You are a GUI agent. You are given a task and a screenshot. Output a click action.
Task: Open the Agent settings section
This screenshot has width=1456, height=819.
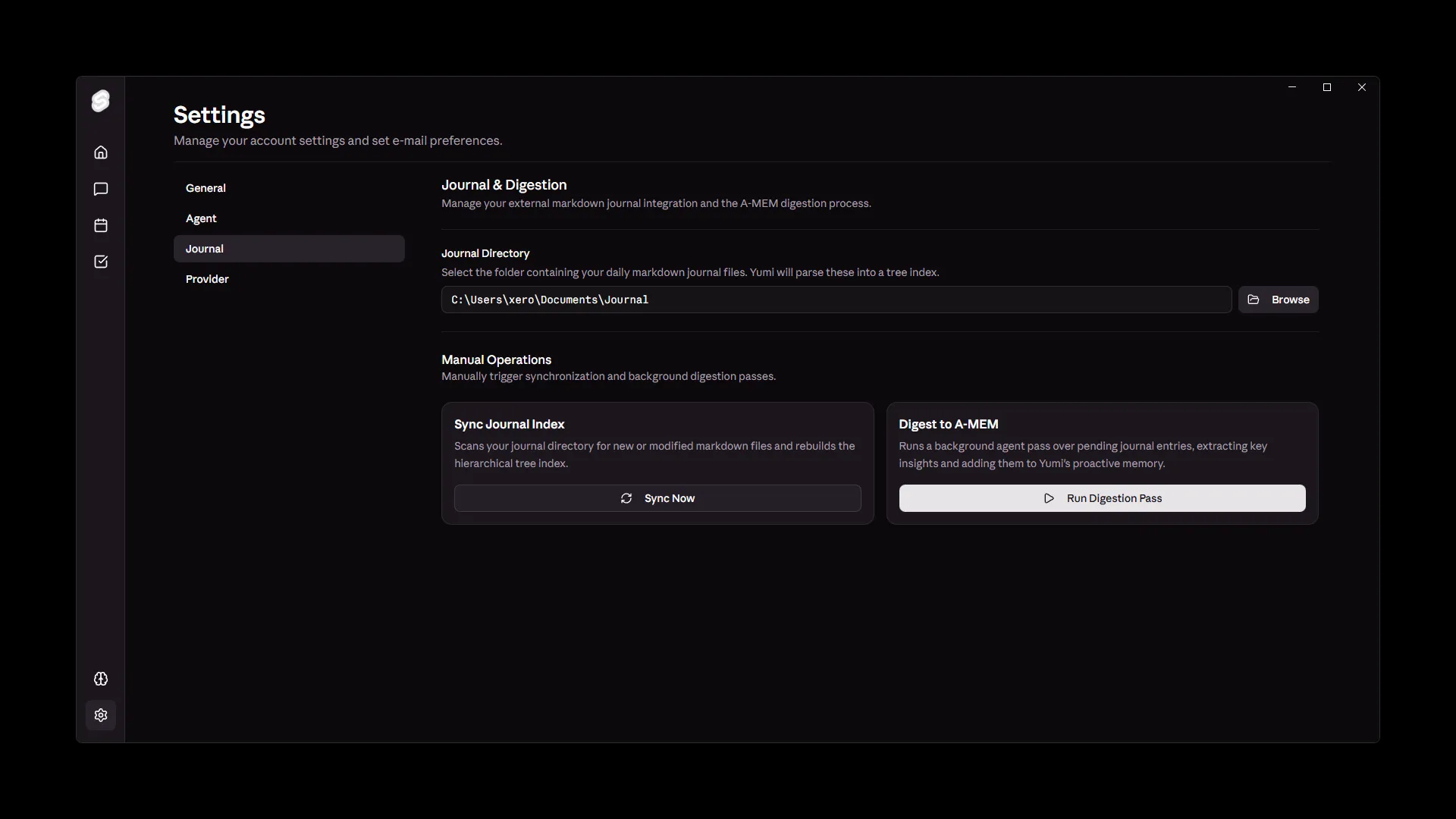click(x=201, y=218)
